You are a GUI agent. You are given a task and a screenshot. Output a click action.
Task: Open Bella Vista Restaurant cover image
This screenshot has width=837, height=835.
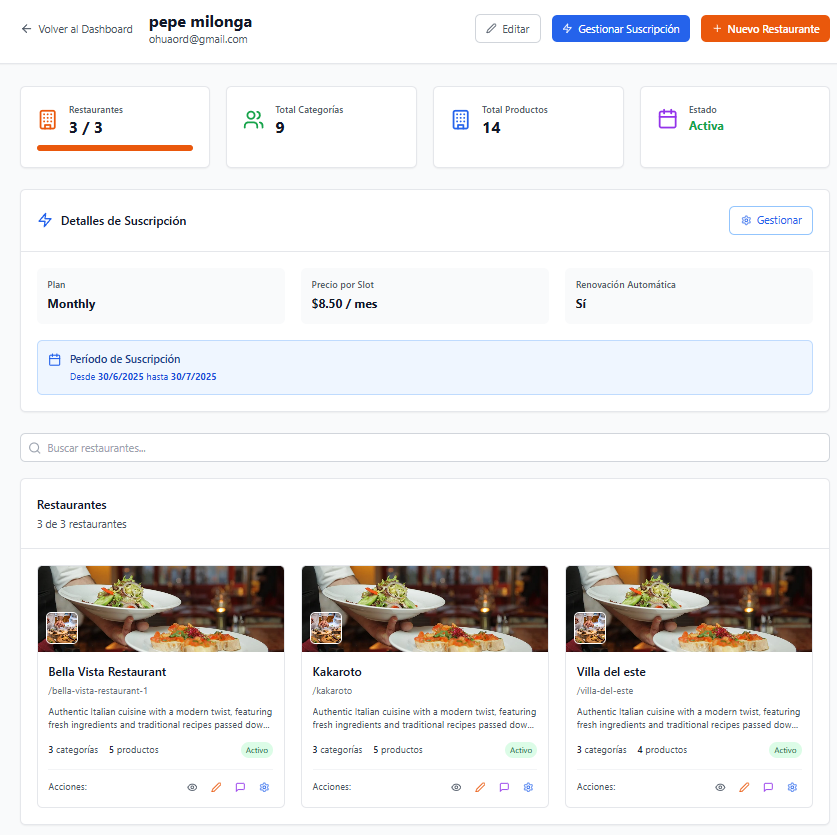point(161,609)
